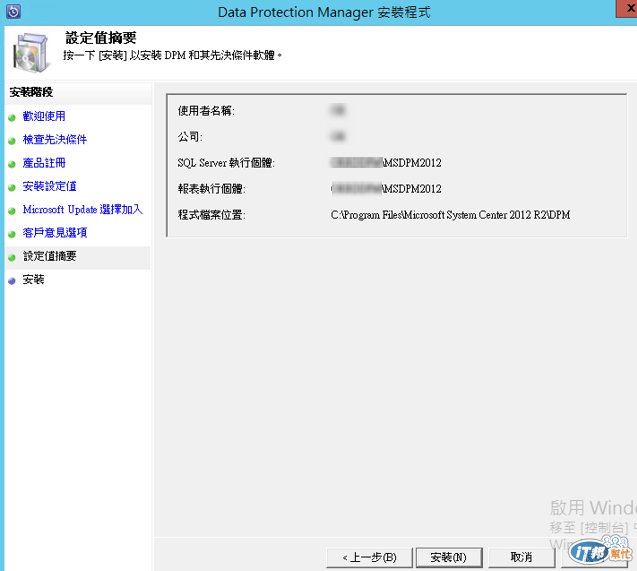Click the MSDPM2012 value next to SQL Server 執行個體
Viewport: 637px width, 571px height.
(412, 163)
